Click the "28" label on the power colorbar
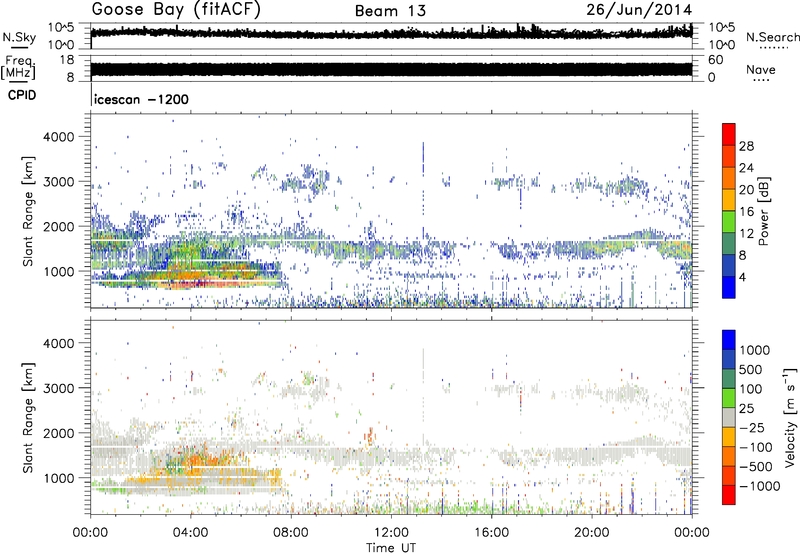Screen dimensions: 800x554 coord(746,146)
